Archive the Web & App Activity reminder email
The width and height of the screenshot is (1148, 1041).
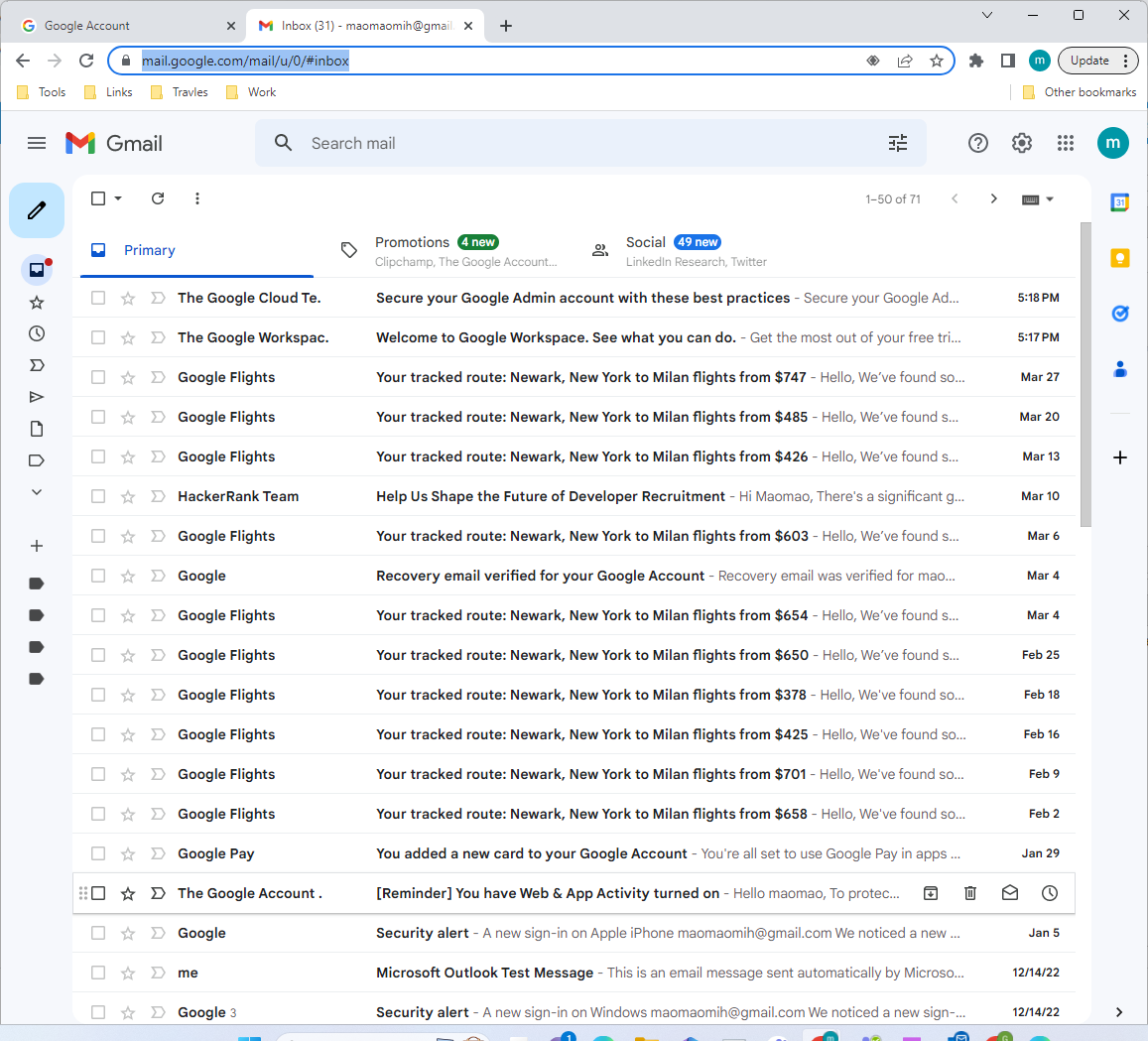931,893
